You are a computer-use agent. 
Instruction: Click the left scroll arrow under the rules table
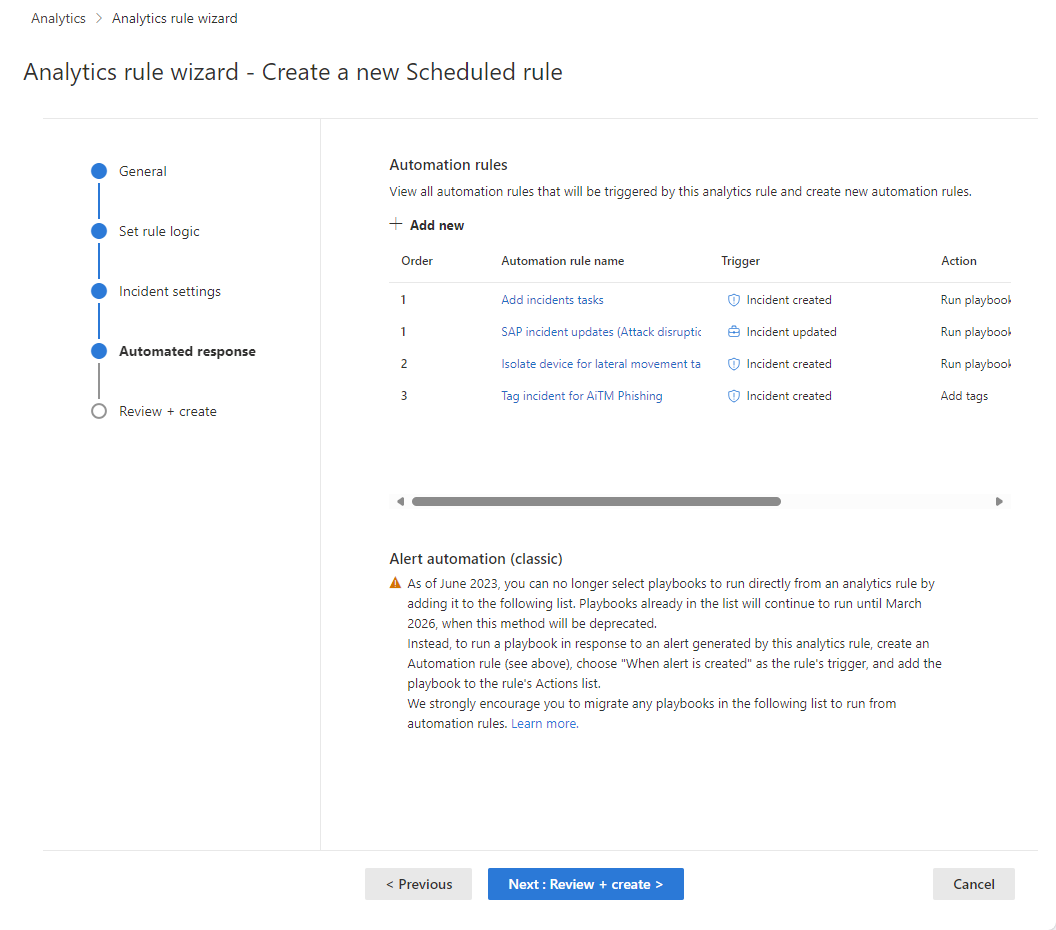click(401, 501)
